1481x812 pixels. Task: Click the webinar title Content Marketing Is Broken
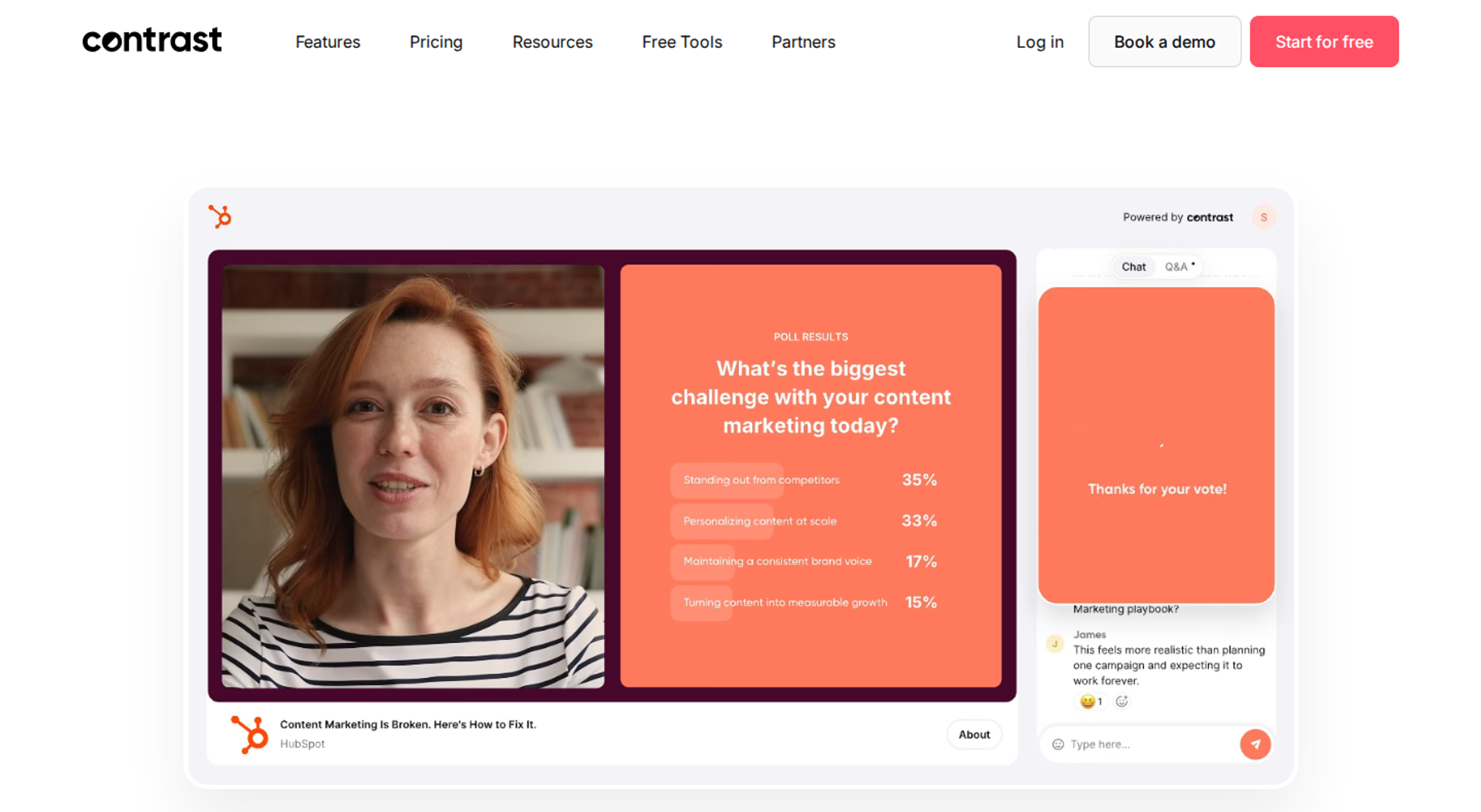pyautogui.click(x=407, y=724)
